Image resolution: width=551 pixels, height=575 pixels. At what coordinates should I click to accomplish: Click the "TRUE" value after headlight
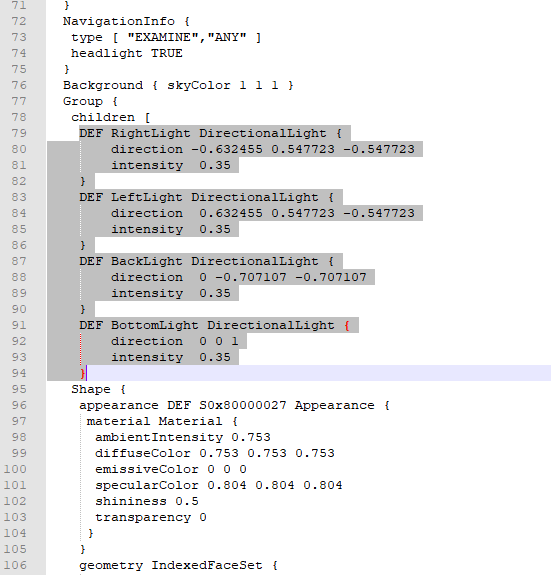coord(167,53)
